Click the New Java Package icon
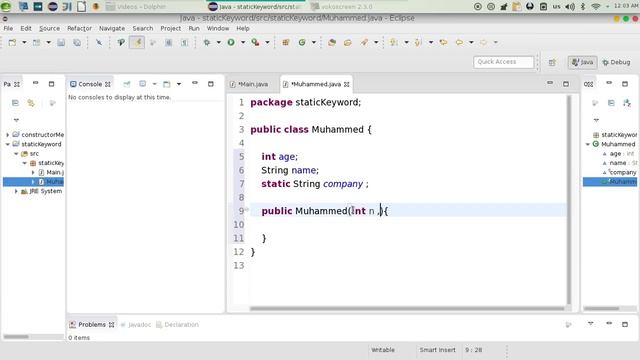The image size is (640, 360). point(286,42)
